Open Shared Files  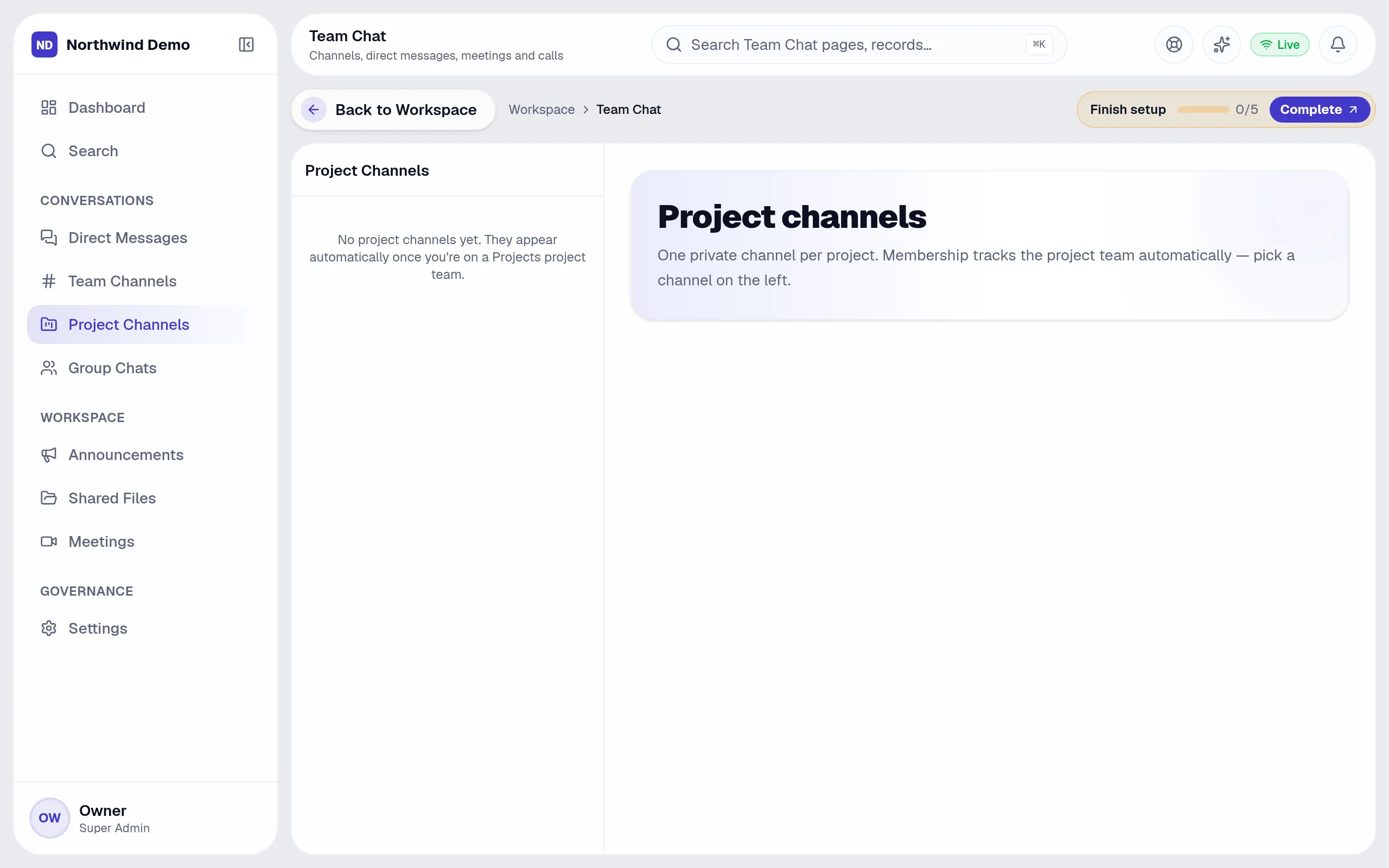coord(145,499)
